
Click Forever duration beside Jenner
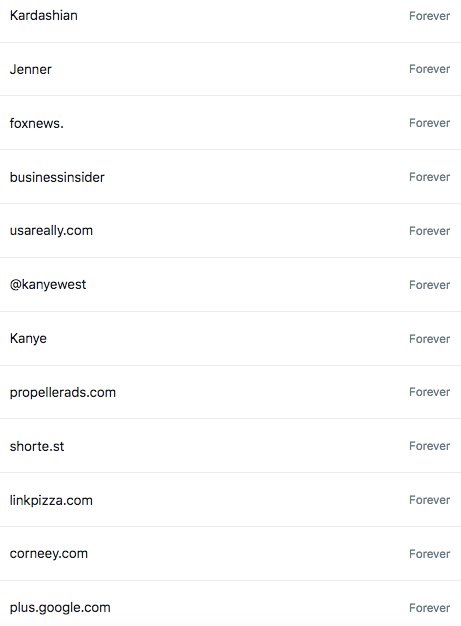(x=429, y=69)
